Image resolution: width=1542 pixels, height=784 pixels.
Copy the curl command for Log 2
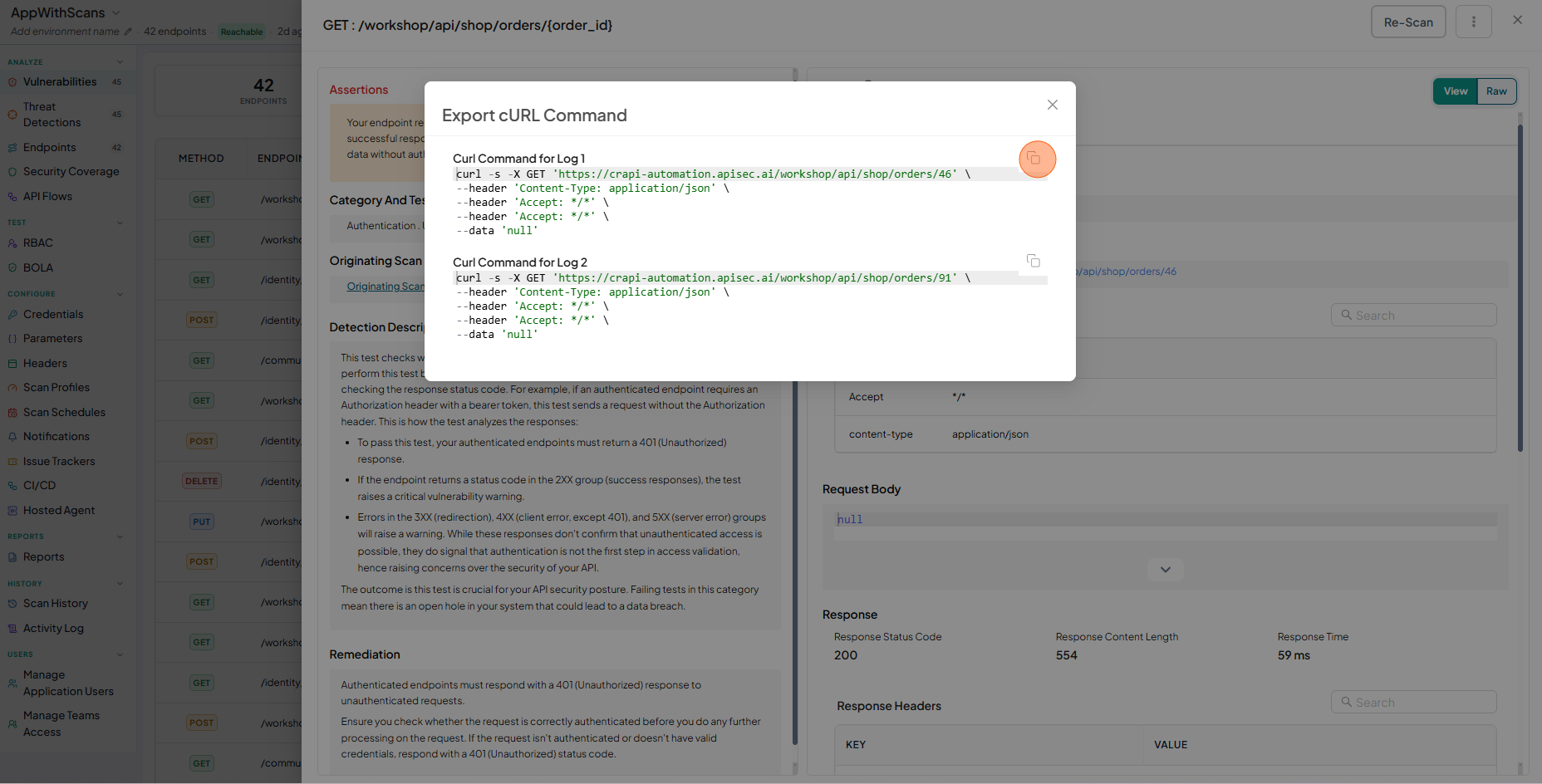pos(1034,261)
